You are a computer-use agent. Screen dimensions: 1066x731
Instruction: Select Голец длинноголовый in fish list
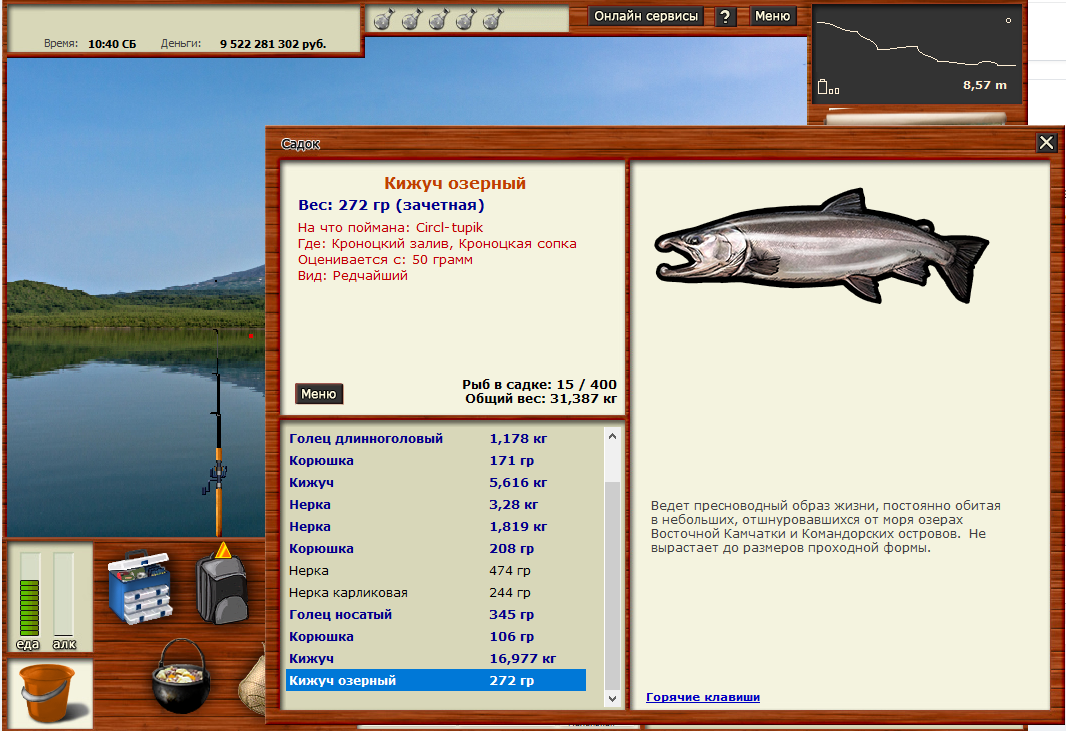366,439
